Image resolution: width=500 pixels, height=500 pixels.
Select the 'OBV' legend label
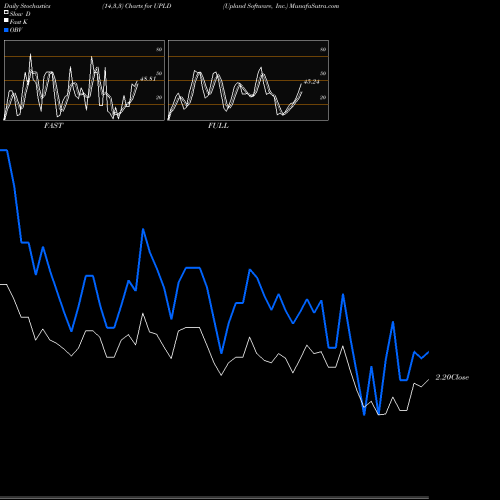tap(16, 30)
